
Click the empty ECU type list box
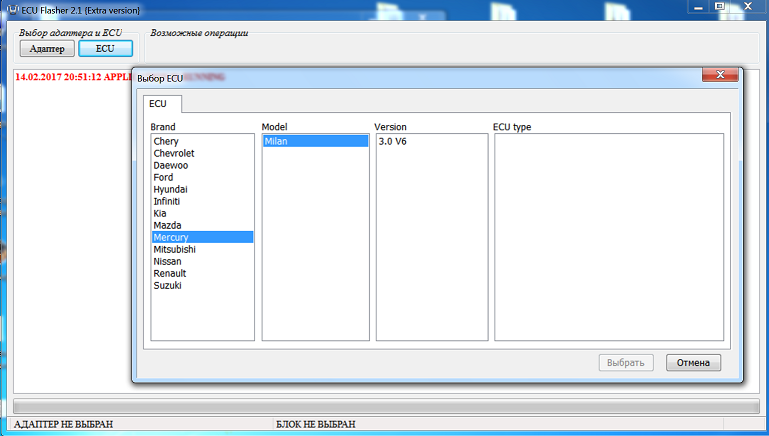pos(609,237)
